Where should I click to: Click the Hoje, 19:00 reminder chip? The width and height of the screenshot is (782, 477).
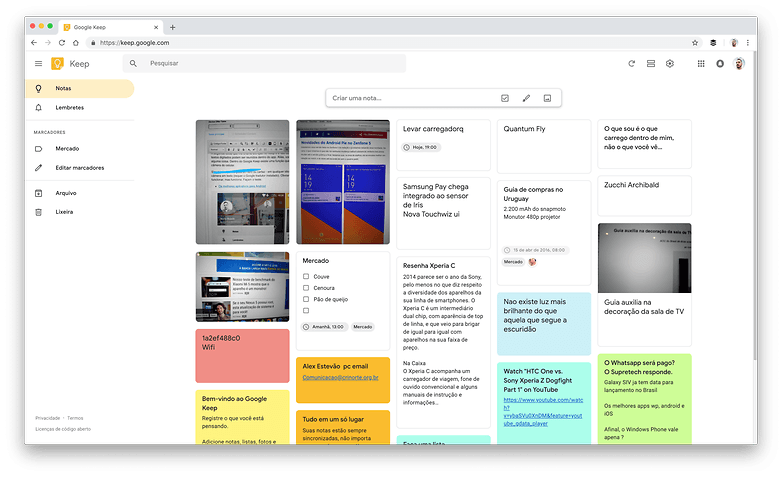420,147
